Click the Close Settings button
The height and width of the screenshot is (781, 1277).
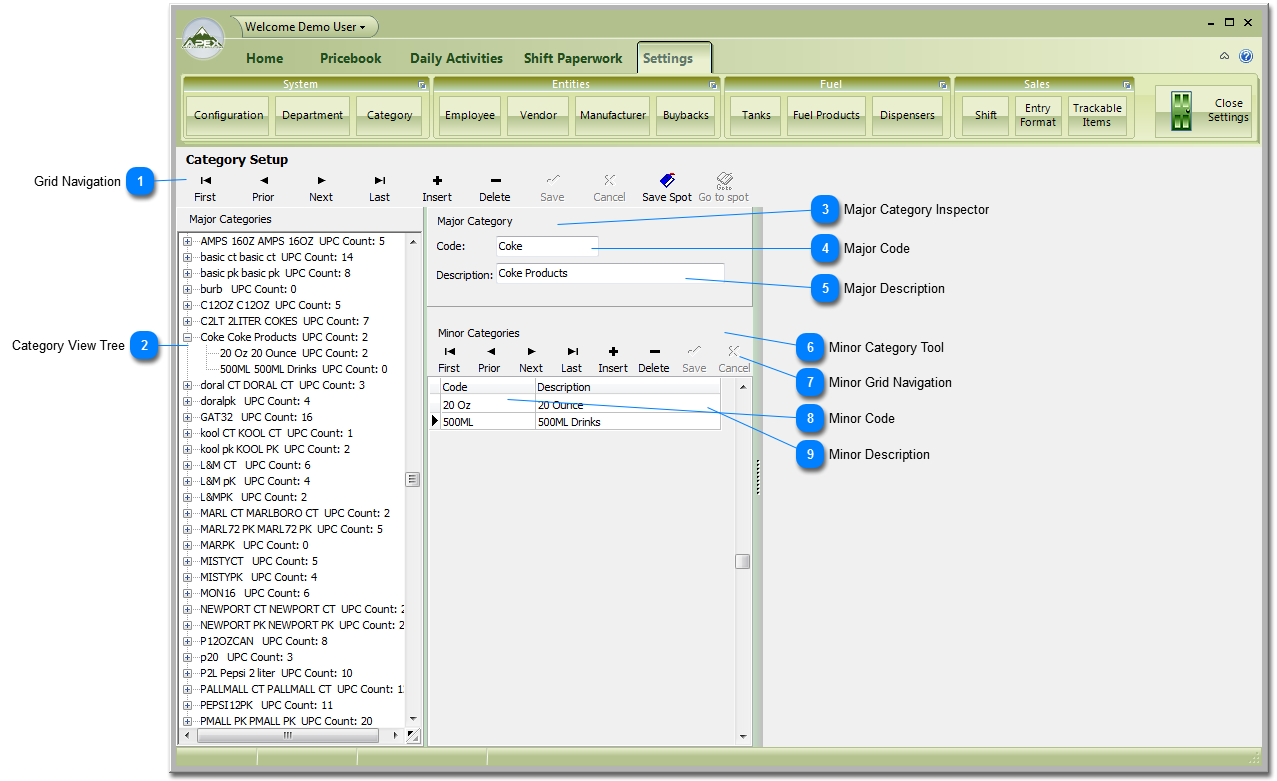click(x=1204, y=111)
